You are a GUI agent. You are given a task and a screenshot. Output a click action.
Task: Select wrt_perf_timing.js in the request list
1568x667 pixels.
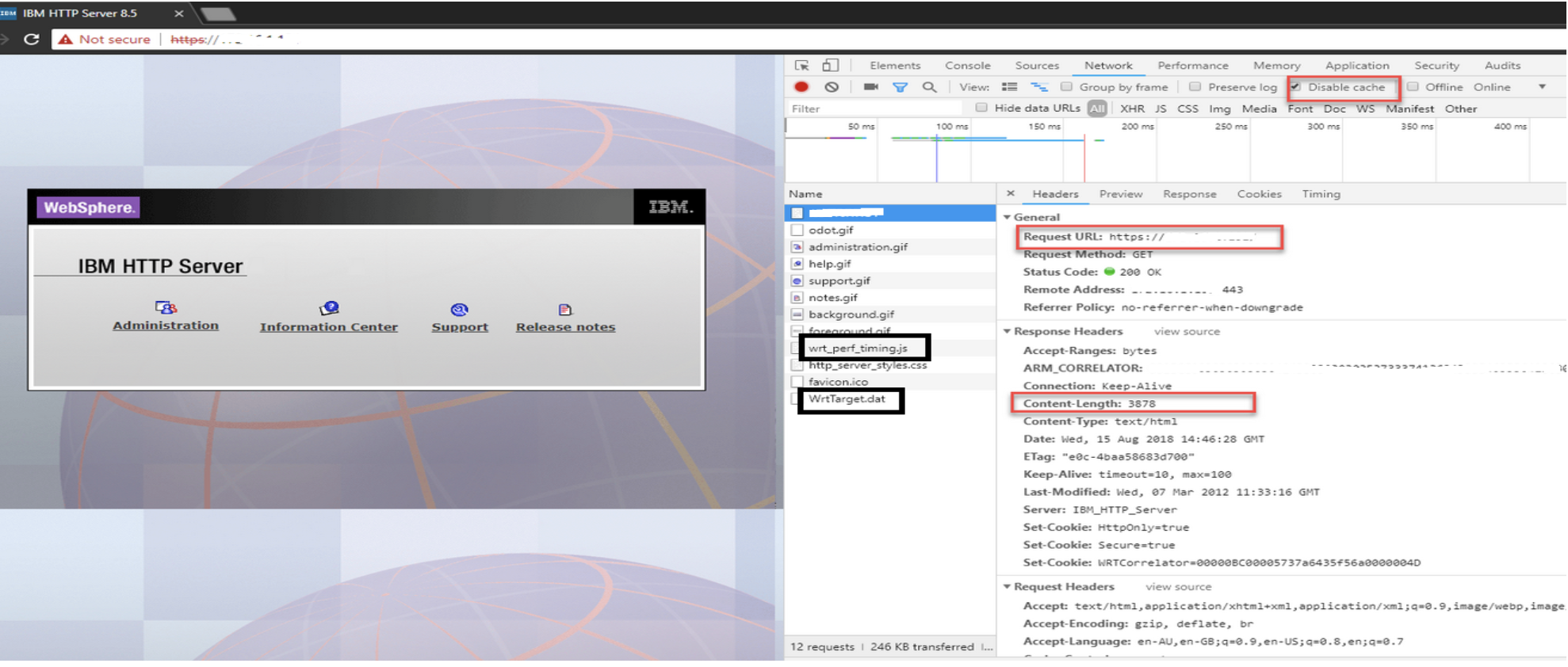(858, 348)
